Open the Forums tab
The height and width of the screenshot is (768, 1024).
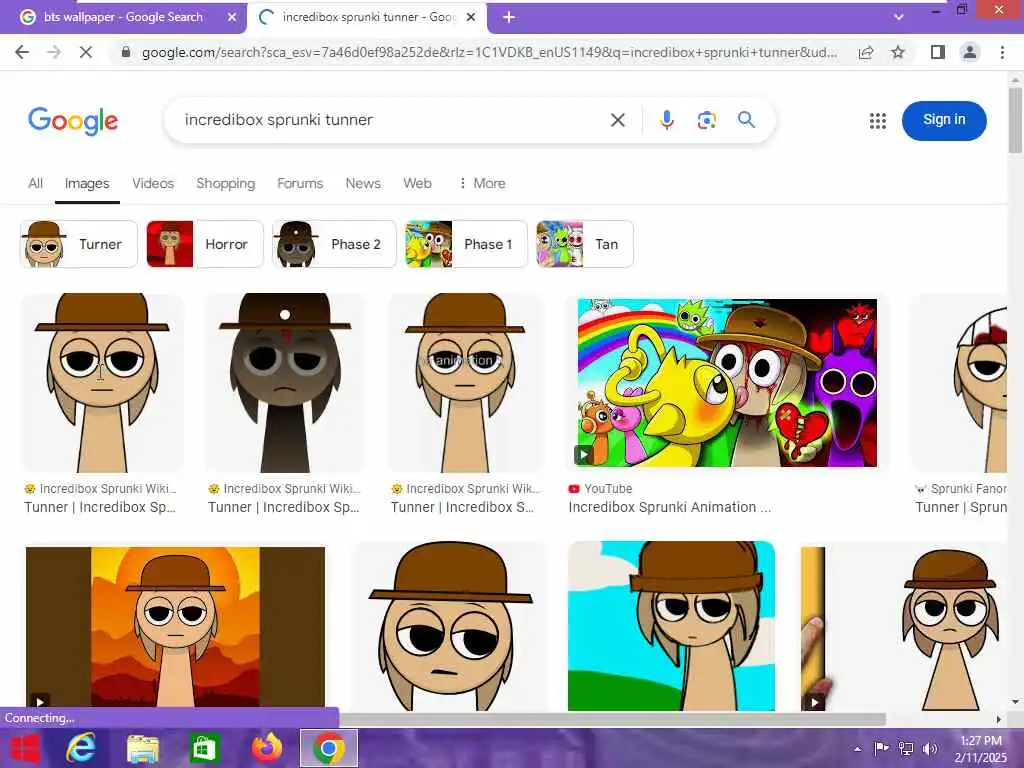pyautogui.click(x=300, y=184)
